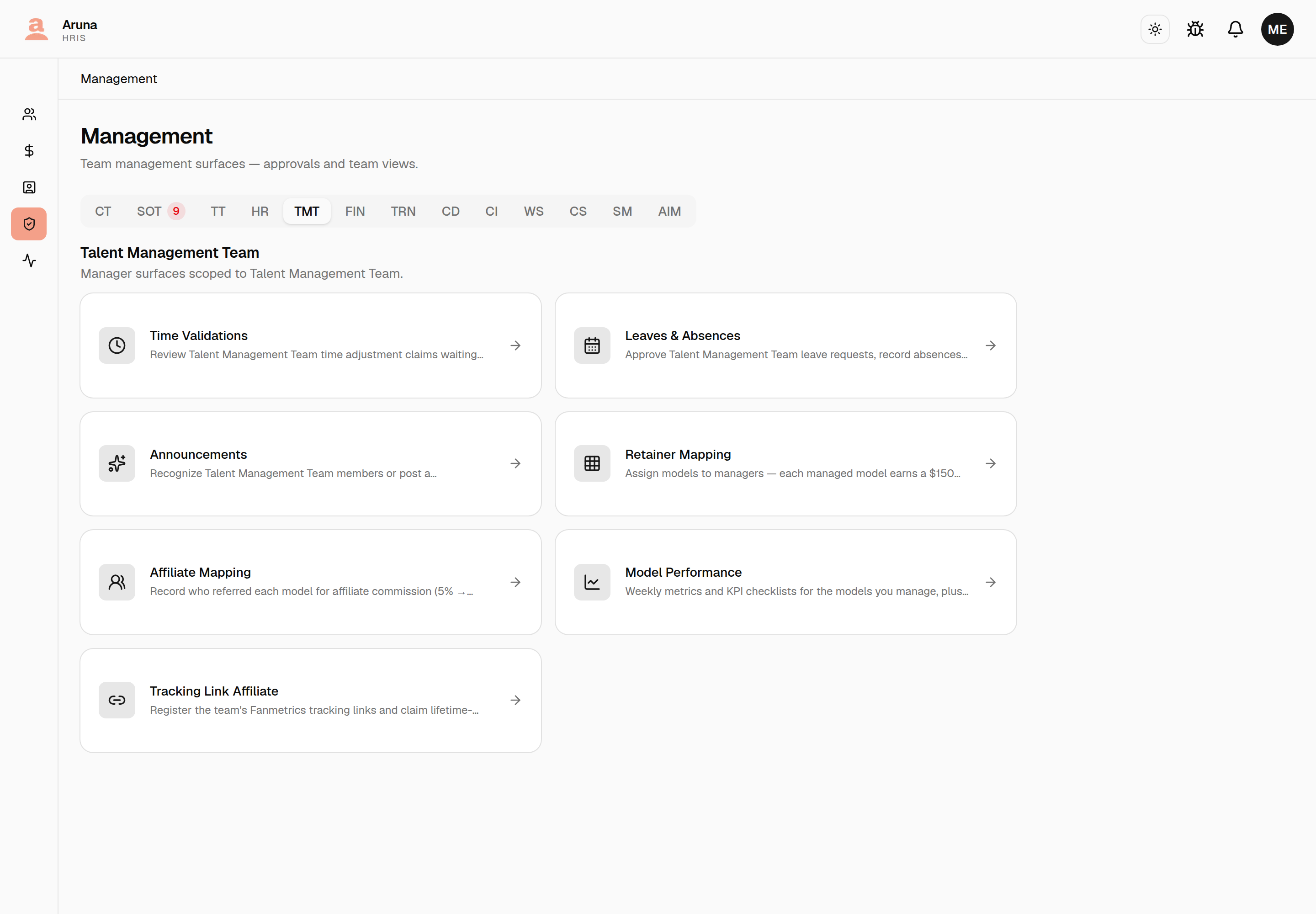Switch to the SOT tab

point(160,211)
